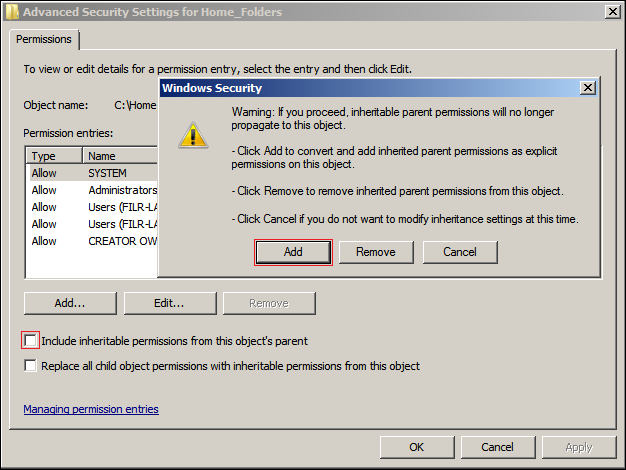Screen dimensions: 626x470
Task: Open Managing permission entries help link
Action: coord(90,409)
